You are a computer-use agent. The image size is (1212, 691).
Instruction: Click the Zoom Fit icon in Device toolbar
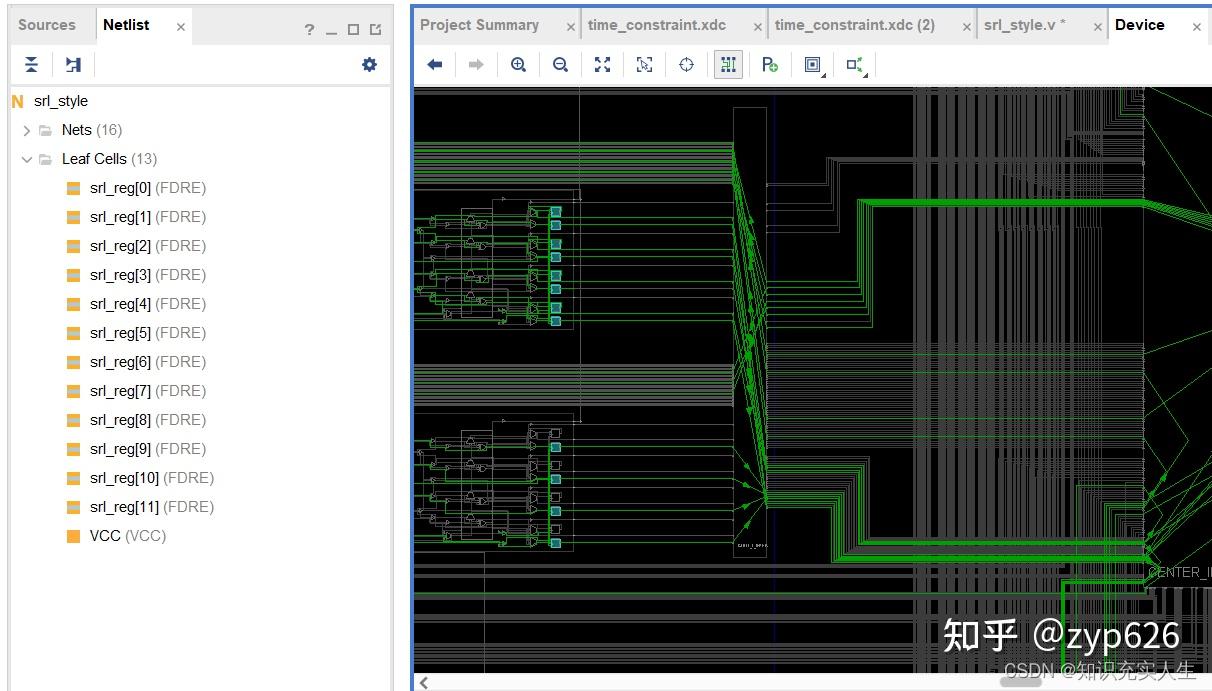[602, 65]
